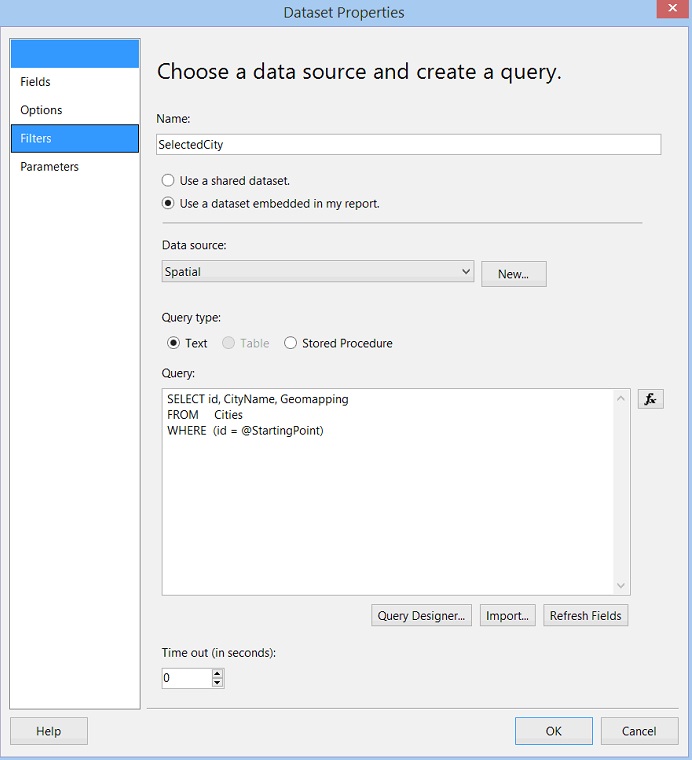The width and height of the screenshot is (692, 760).
Task: Click the query box scroll down arrow
Action: click(622, 586)
